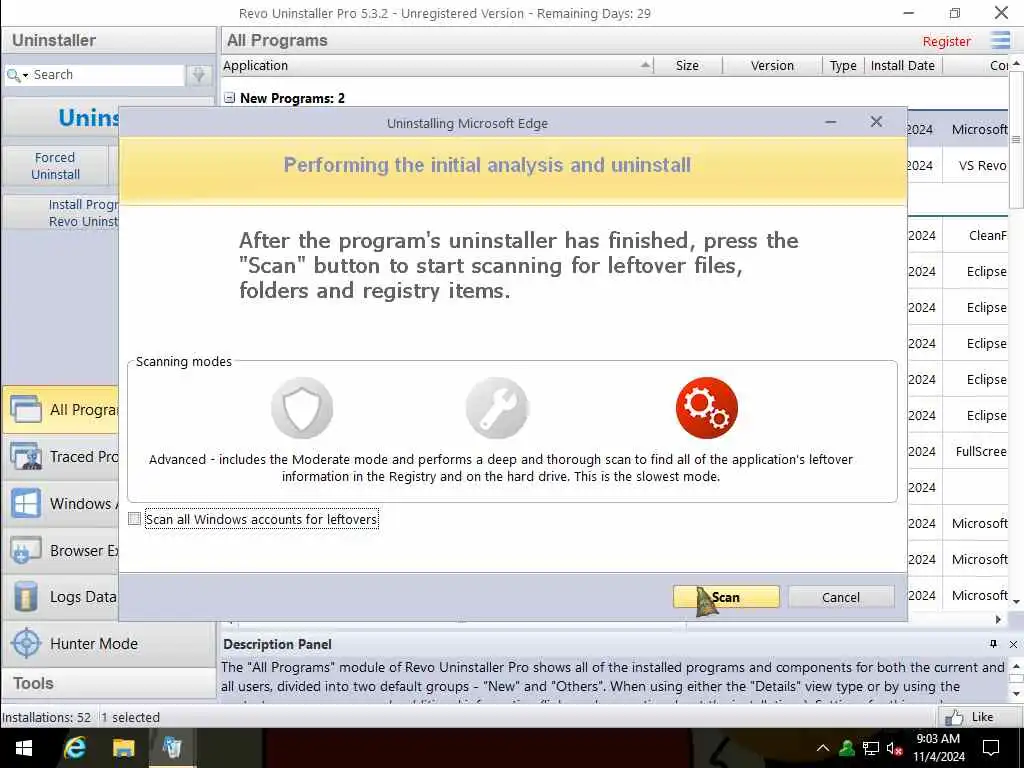Viewport: 1024px width, 768px height.
Task: Sort by Version column header
Action: (x=772, y=65)
